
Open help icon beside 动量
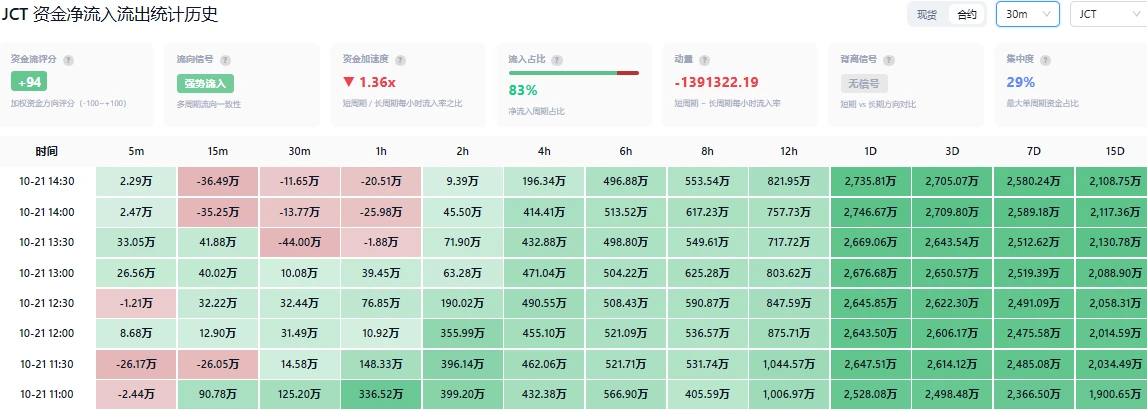pos(704,60)
